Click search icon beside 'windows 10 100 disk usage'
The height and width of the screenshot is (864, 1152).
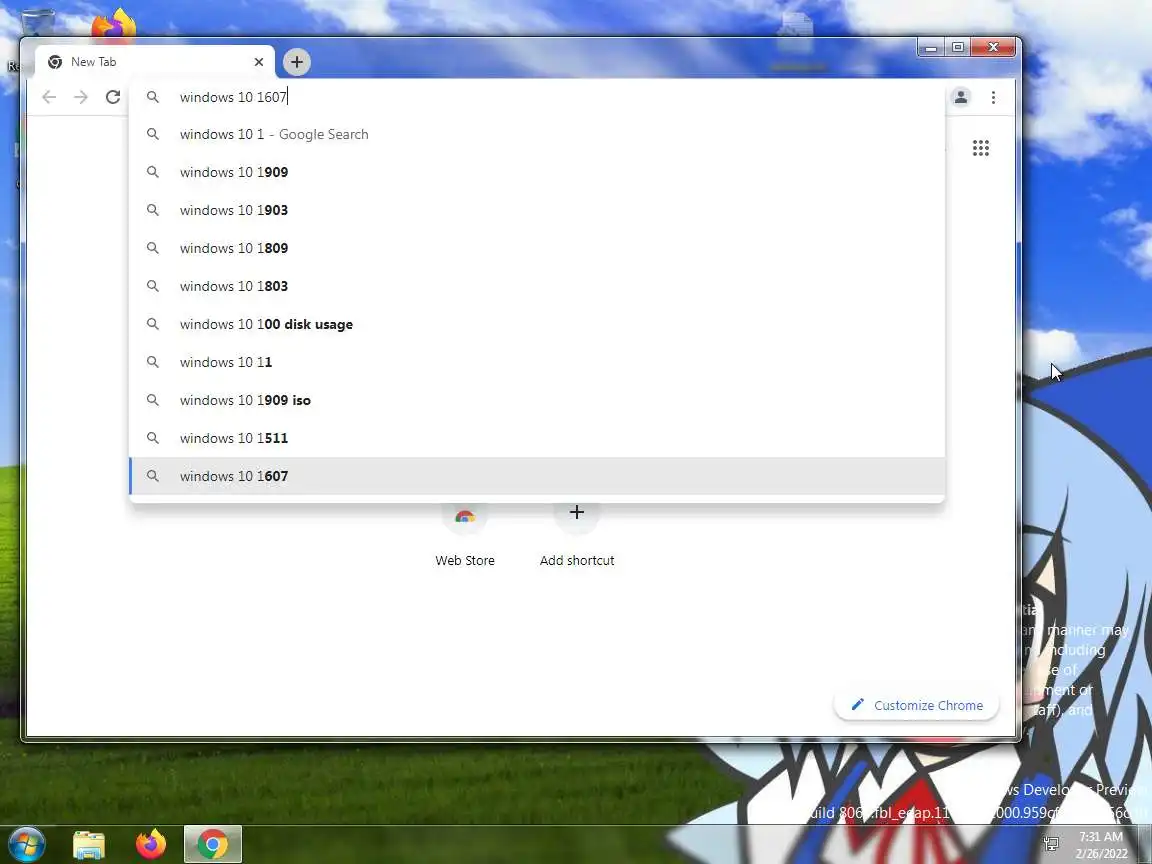(x=153, y=324)
